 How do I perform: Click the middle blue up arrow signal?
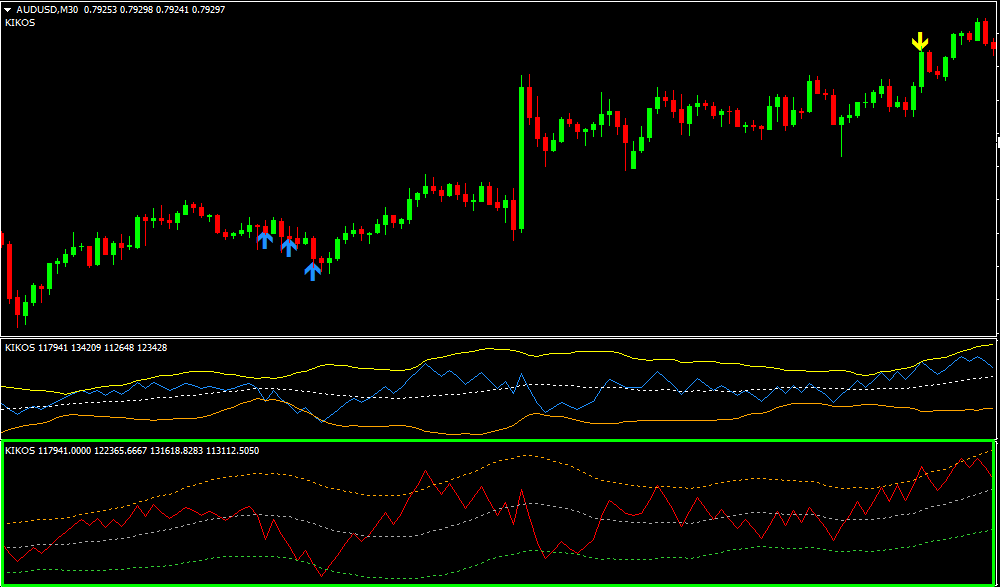pos(289,246)
